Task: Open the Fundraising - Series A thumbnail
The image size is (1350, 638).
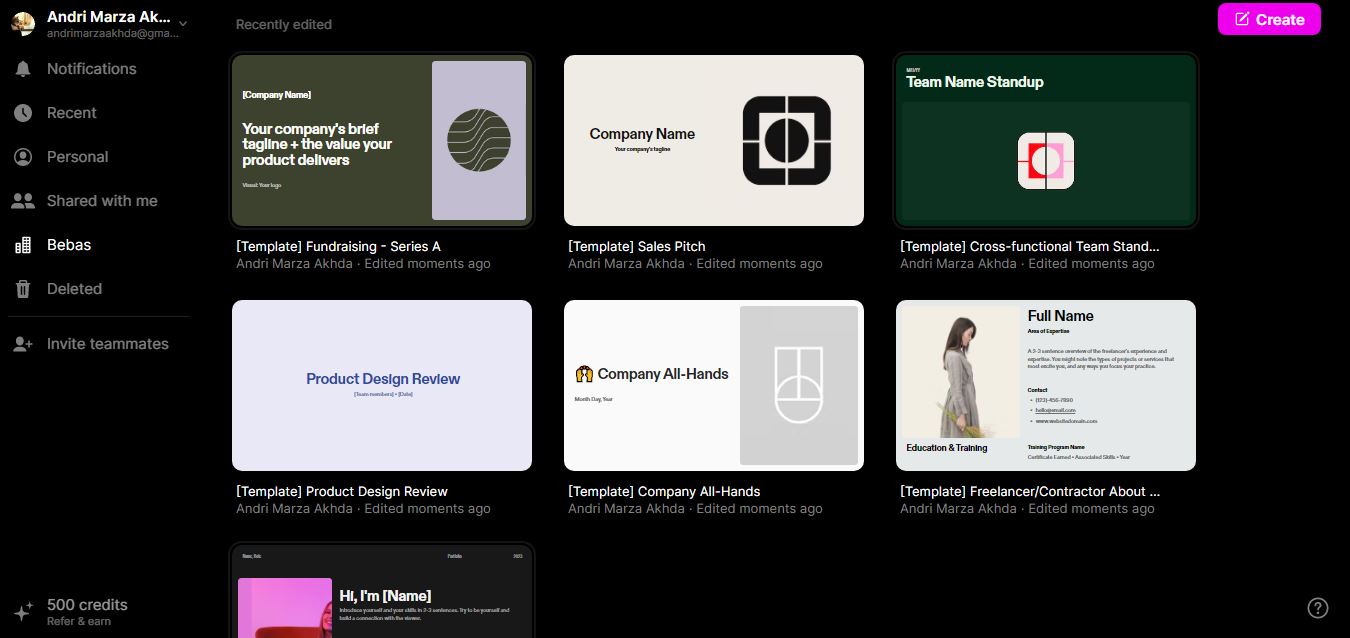Action: click(382, 140)
